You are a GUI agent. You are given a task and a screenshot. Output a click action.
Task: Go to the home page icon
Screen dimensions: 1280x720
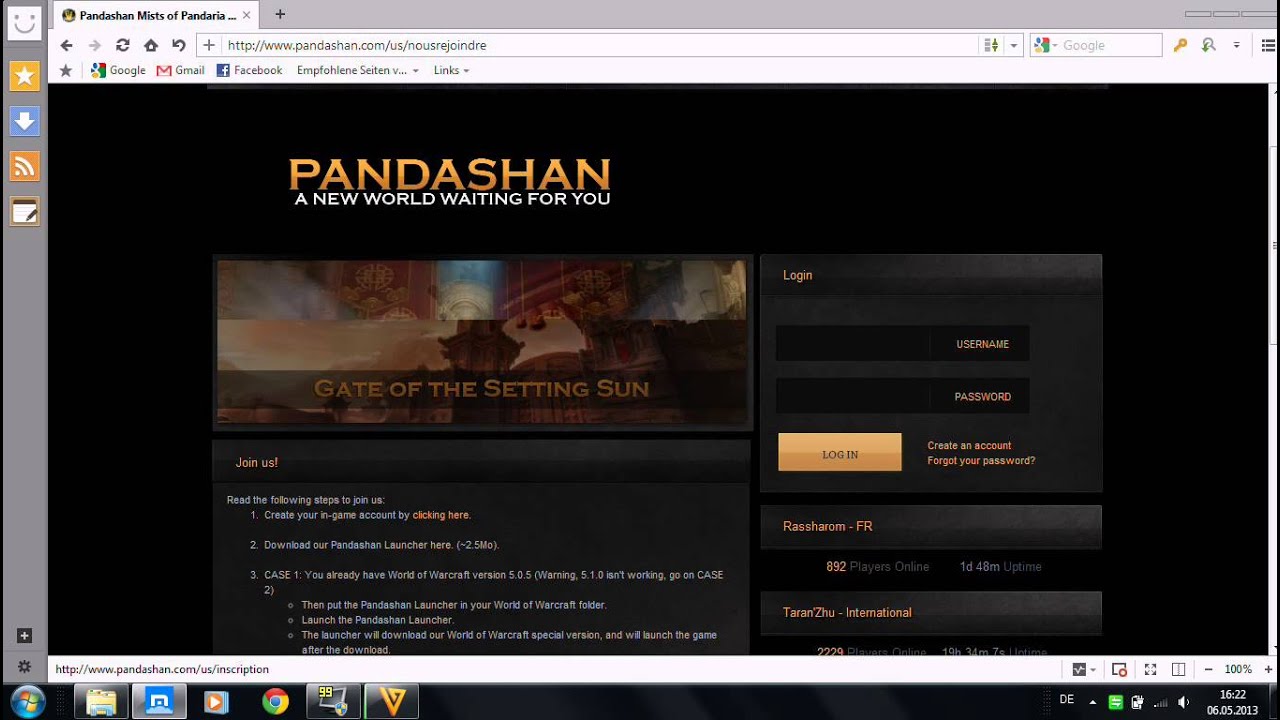tap(151, 45)
